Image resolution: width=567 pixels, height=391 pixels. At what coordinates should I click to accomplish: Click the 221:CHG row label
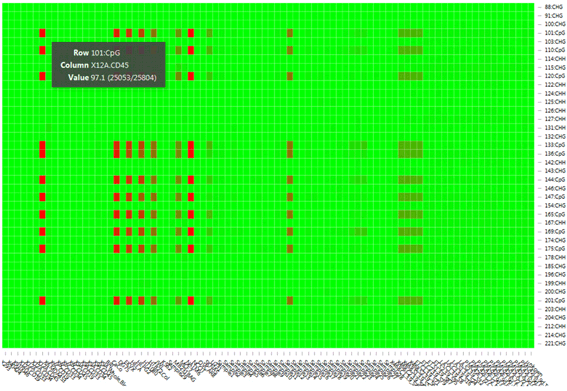pyautogui.click(x=555, y=344)
